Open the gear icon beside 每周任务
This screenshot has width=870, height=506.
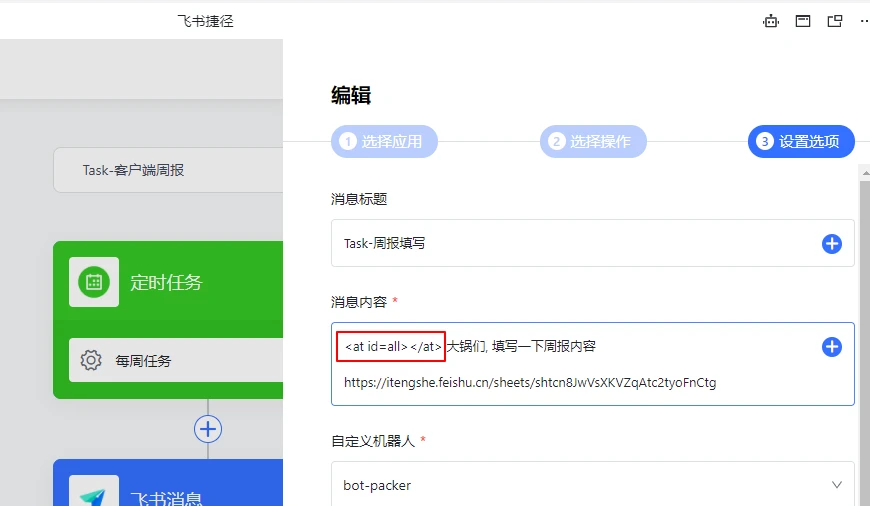91,360
